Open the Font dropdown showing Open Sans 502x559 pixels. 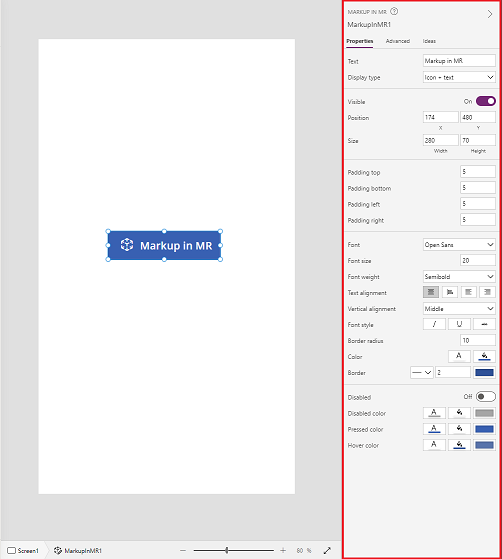pos(459,245)
